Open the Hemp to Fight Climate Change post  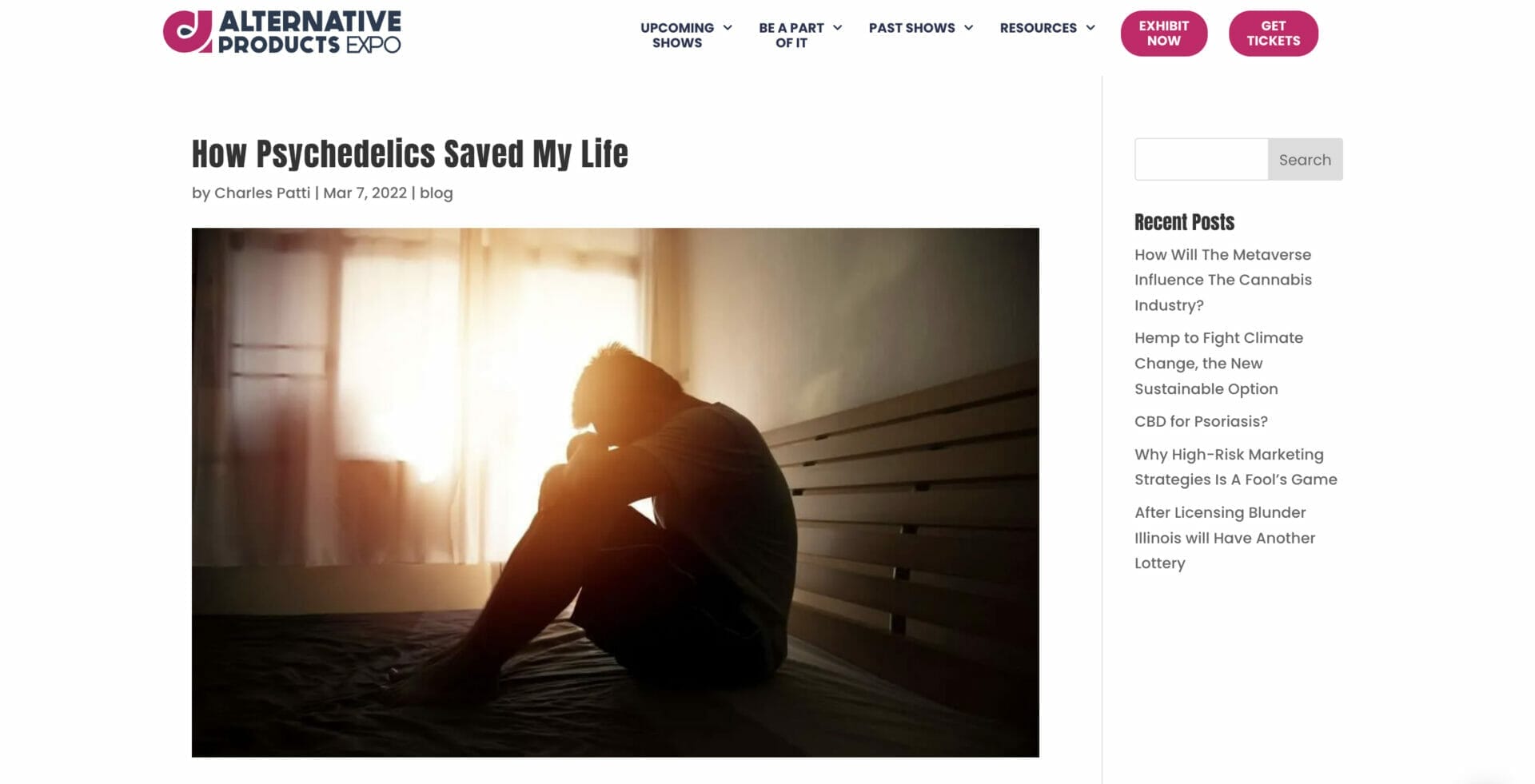(1218, 364)
